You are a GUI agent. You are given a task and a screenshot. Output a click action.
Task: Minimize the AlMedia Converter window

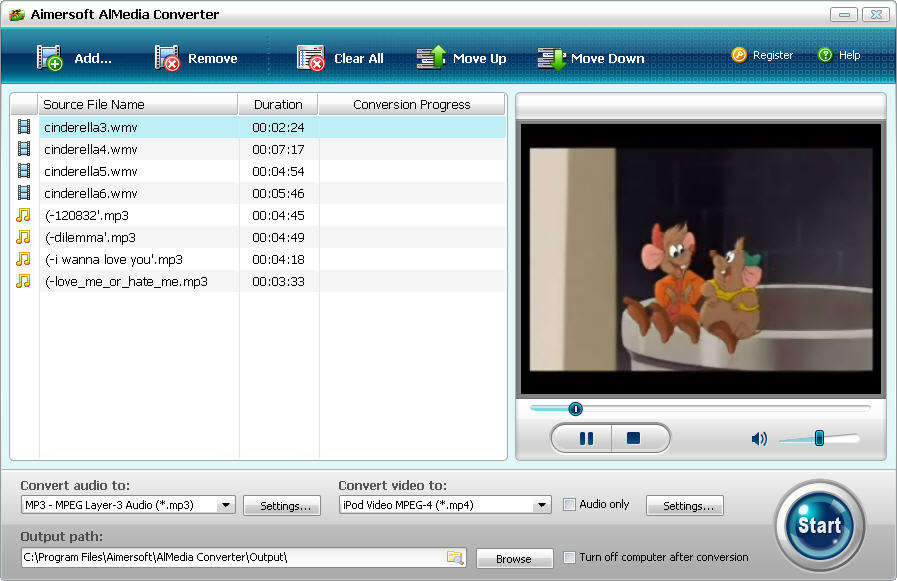pyautogui.click(x=844, y=15)
